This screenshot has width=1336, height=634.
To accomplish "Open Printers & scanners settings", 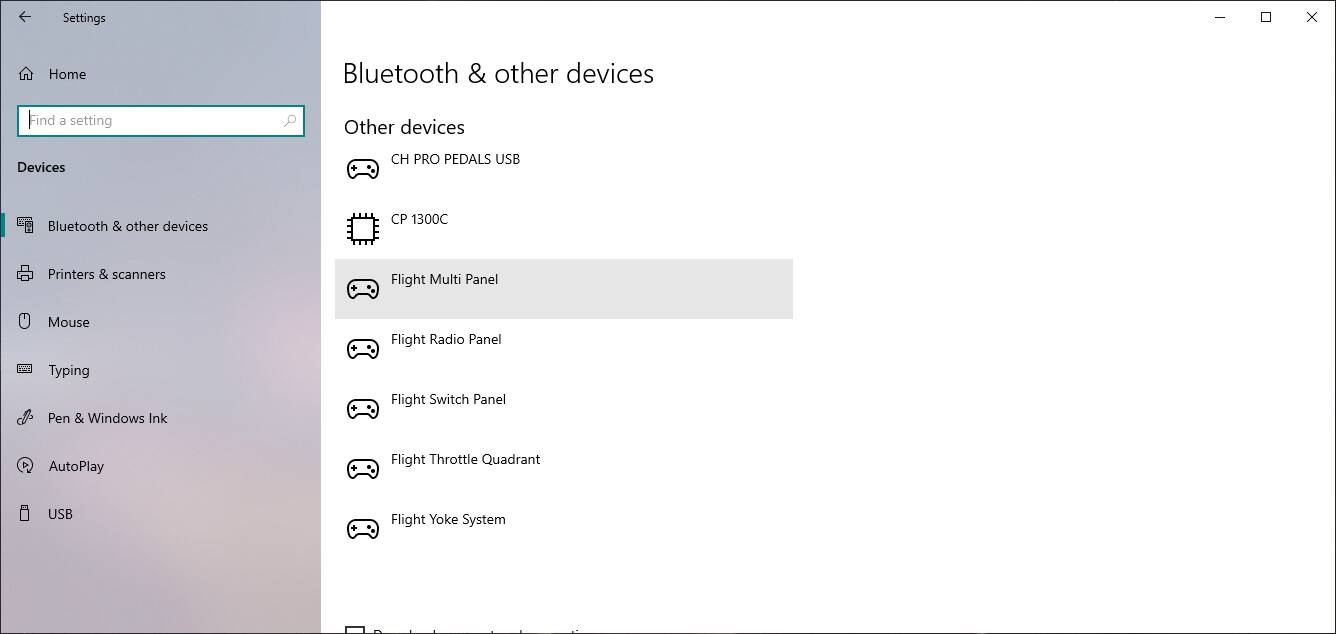I will click(x=106, y=274).
